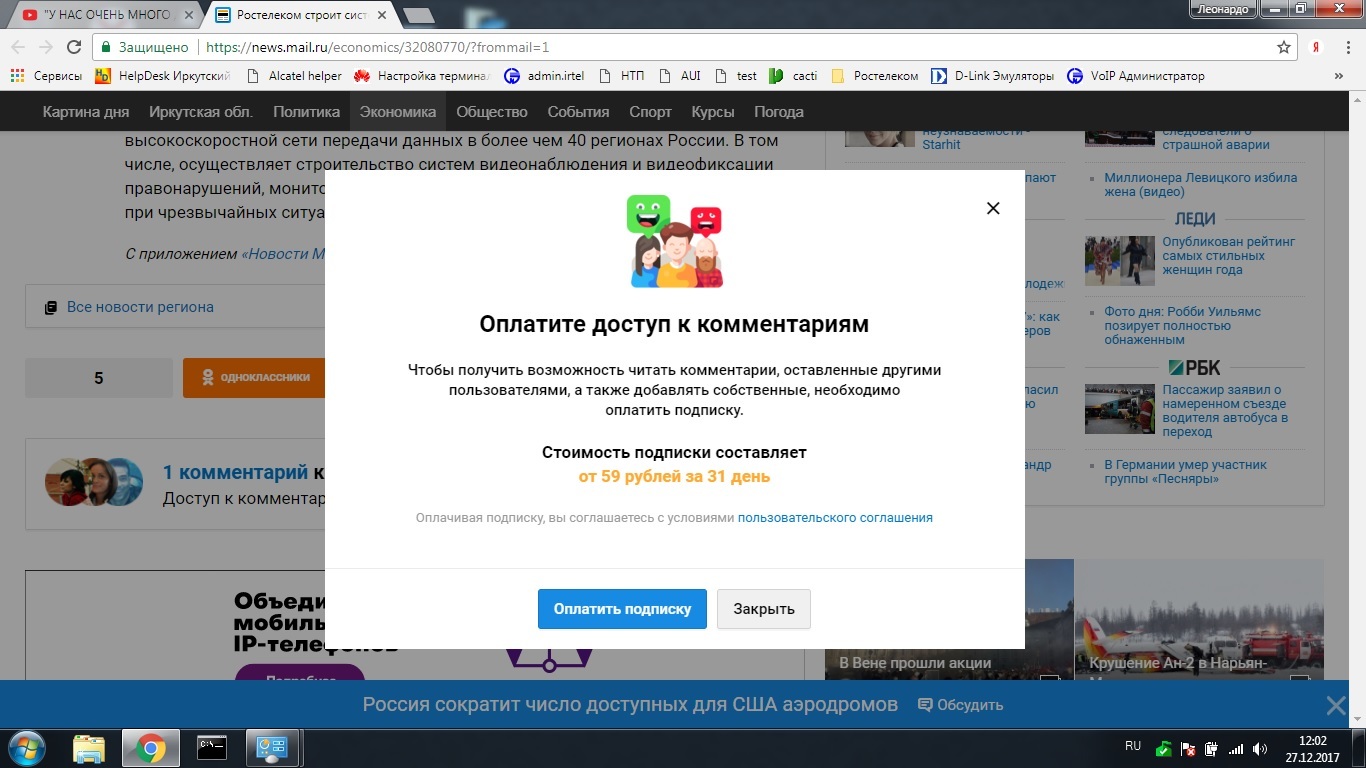Open the 'test' bookmark
Screen dimensions: 1366x768
pos(735,75)
